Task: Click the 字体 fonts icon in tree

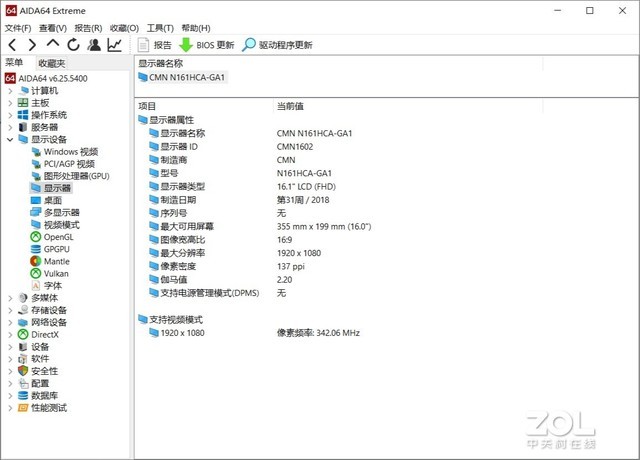Action: 36,286
